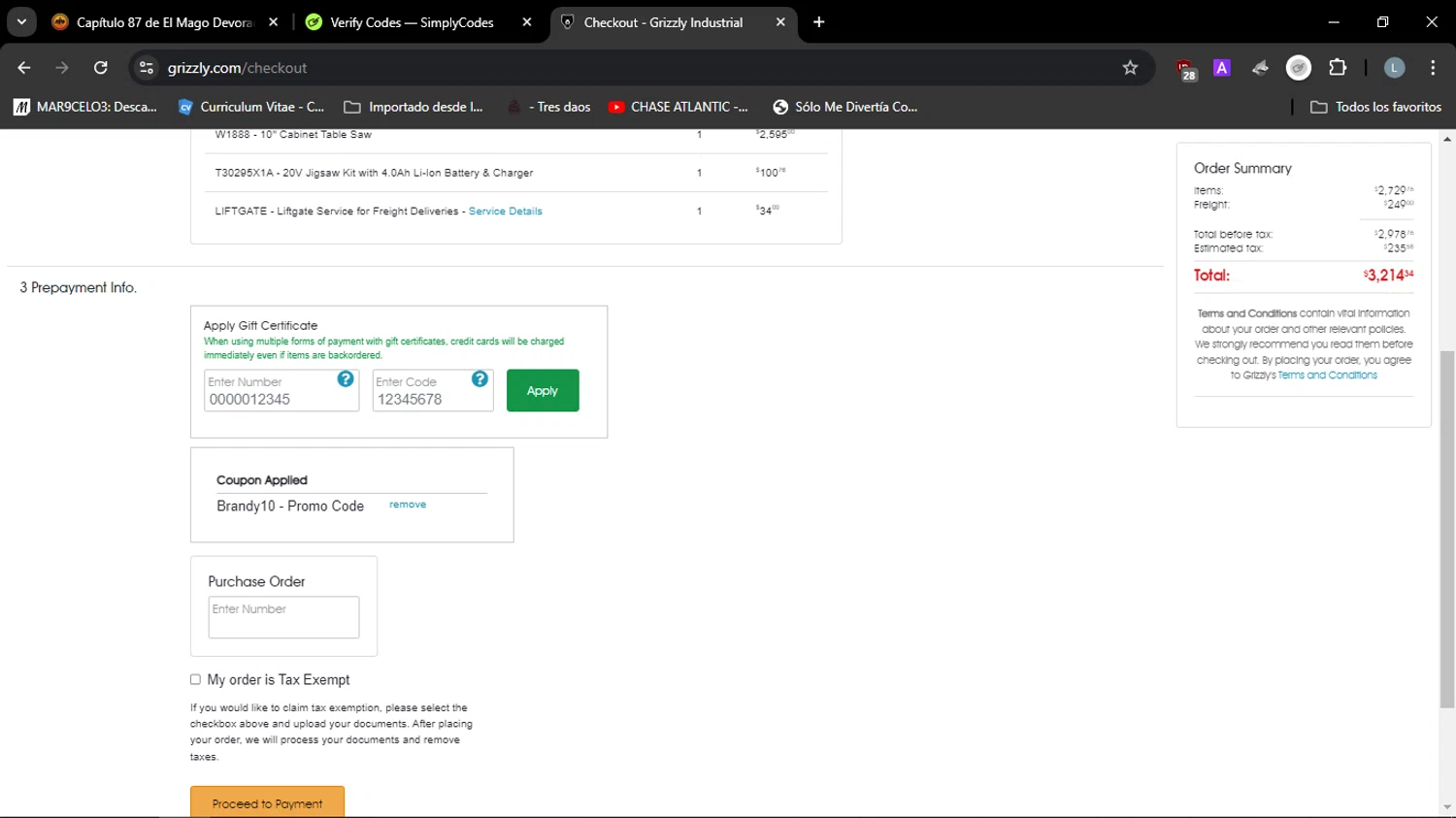Close the Verify Codes SimplyCodes tab
Screen dimensions: 1456x818
coord(527,22)
